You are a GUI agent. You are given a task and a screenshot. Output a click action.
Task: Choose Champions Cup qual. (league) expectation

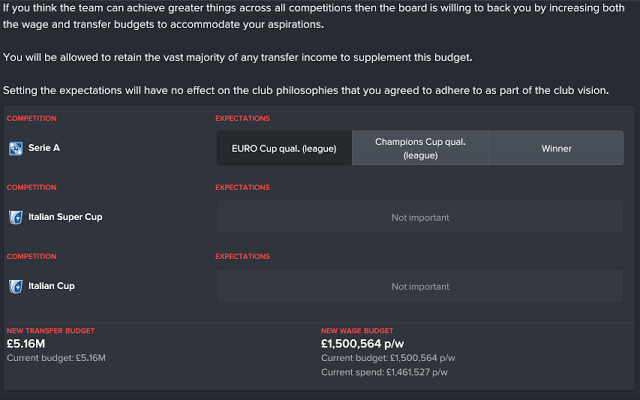coord(420,148)
